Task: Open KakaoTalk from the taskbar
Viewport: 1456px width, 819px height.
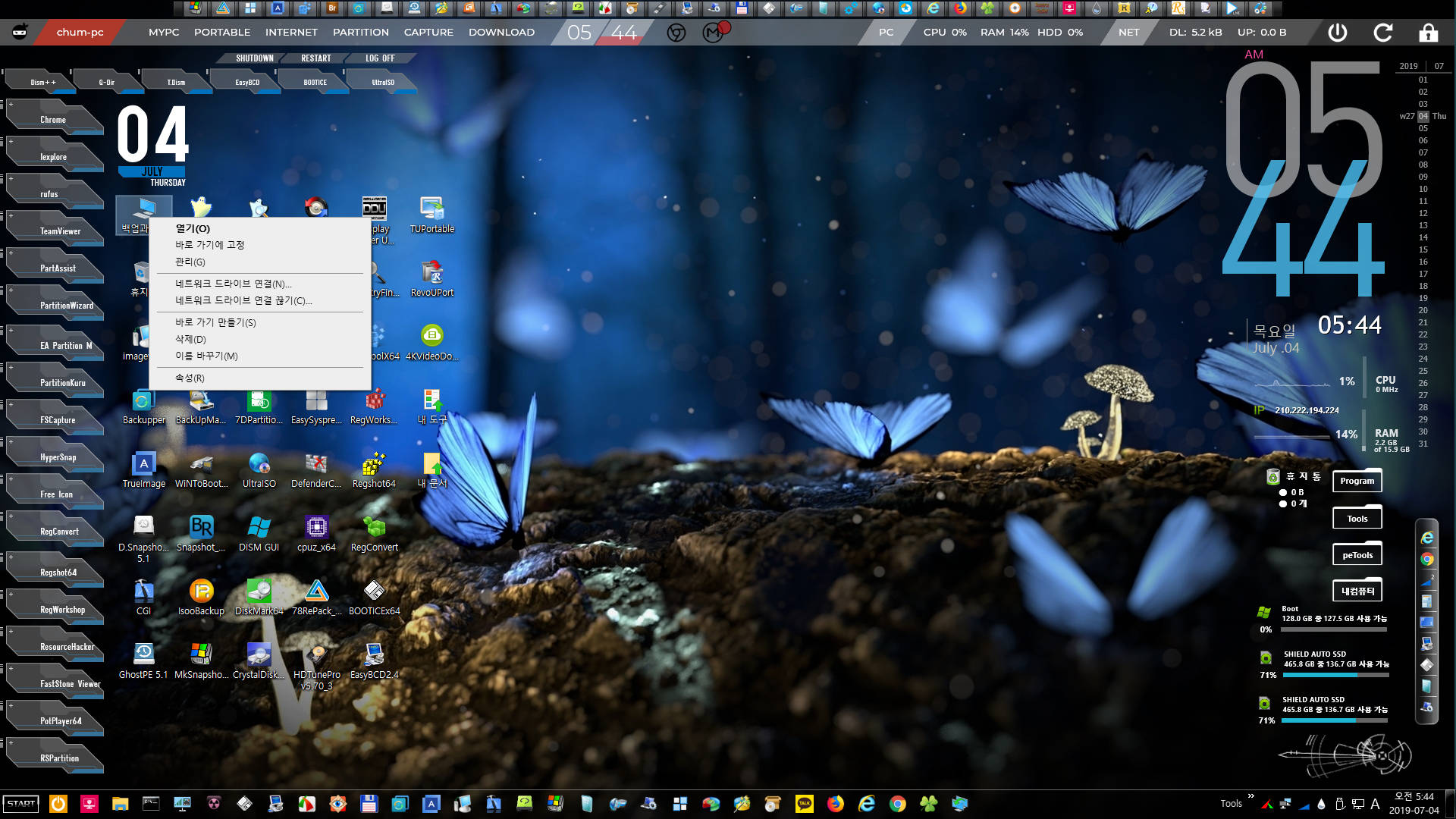Action: 805,804
